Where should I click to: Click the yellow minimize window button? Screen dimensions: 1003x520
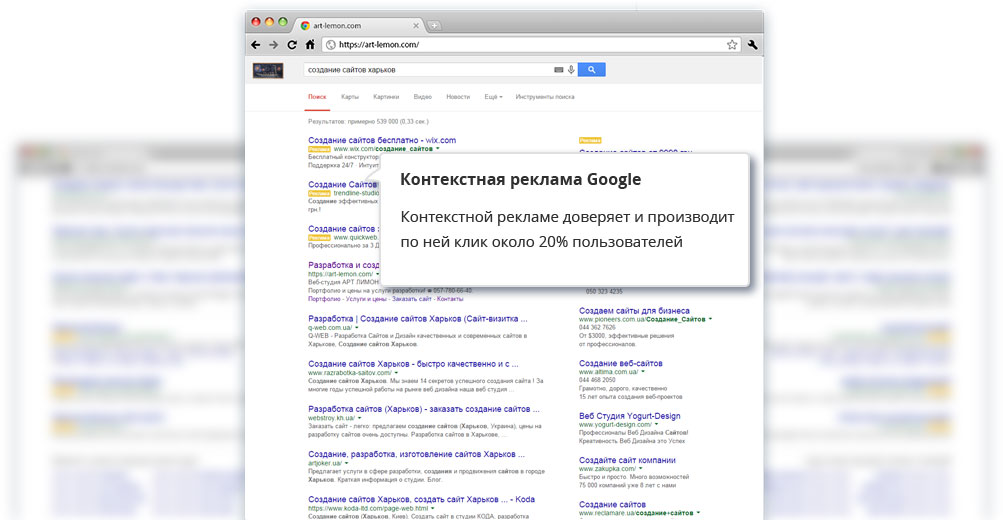click(x=269, y=22)
